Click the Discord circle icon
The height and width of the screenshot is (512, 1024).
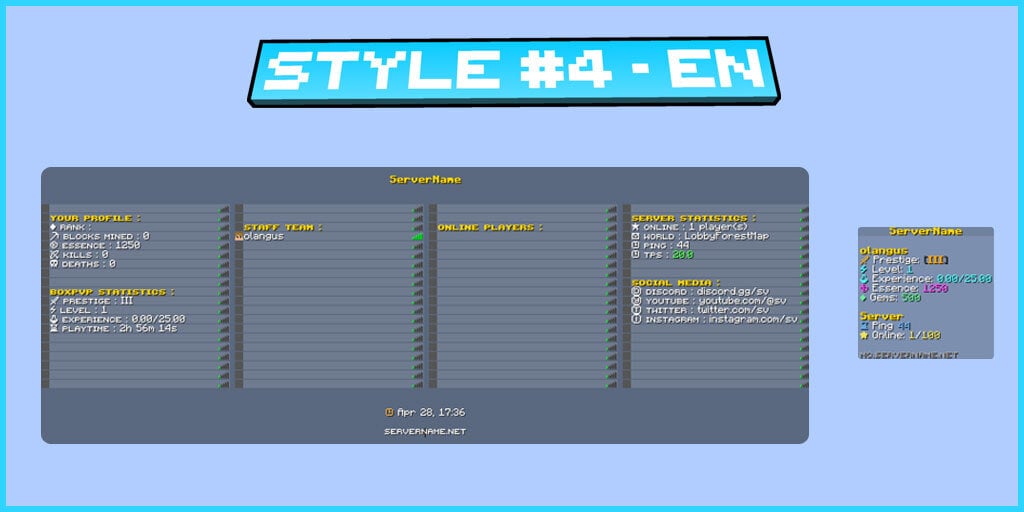[636, 292]
